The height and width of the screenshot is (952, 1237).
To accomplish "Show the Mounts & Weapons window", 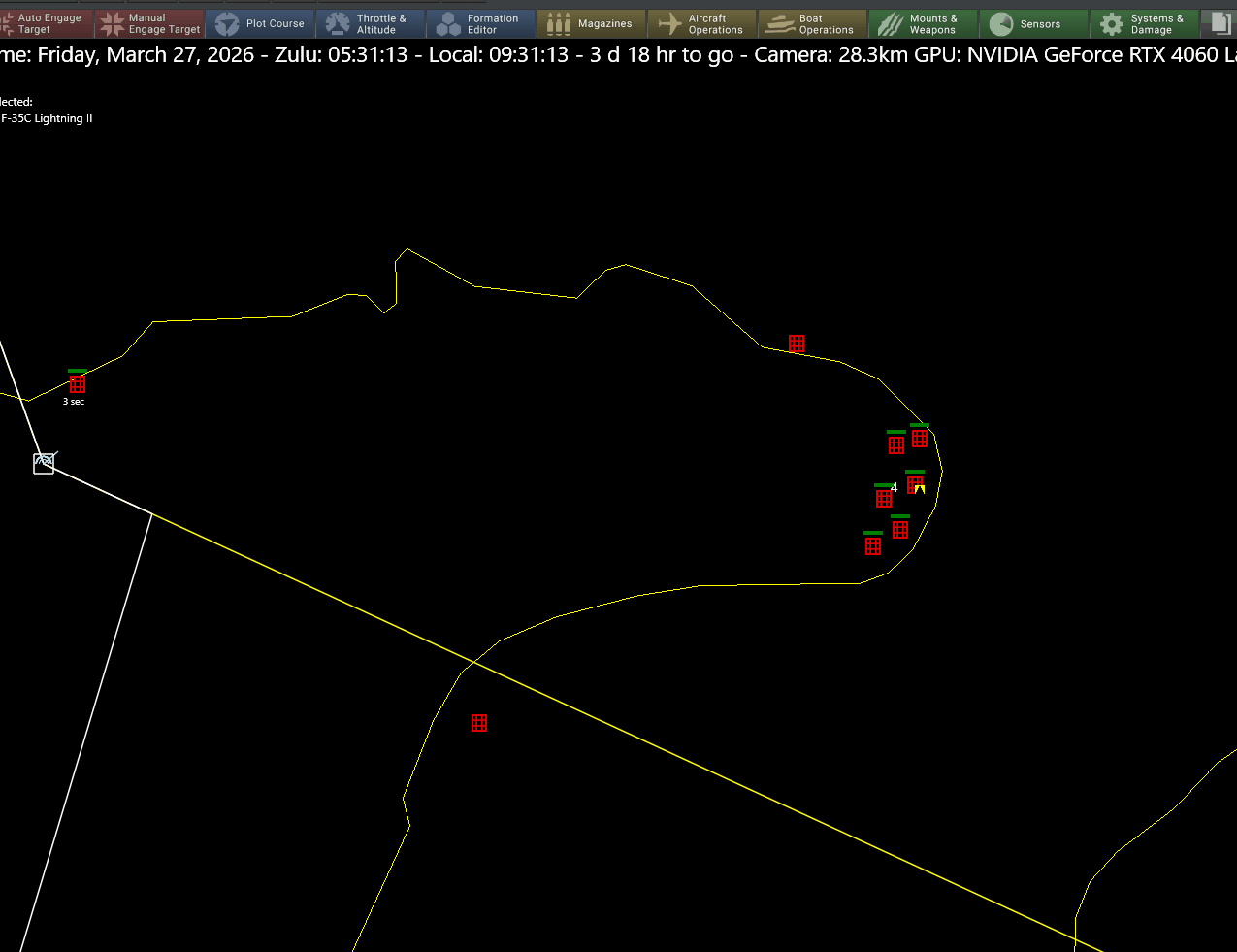I will click(x=924, y=23).
